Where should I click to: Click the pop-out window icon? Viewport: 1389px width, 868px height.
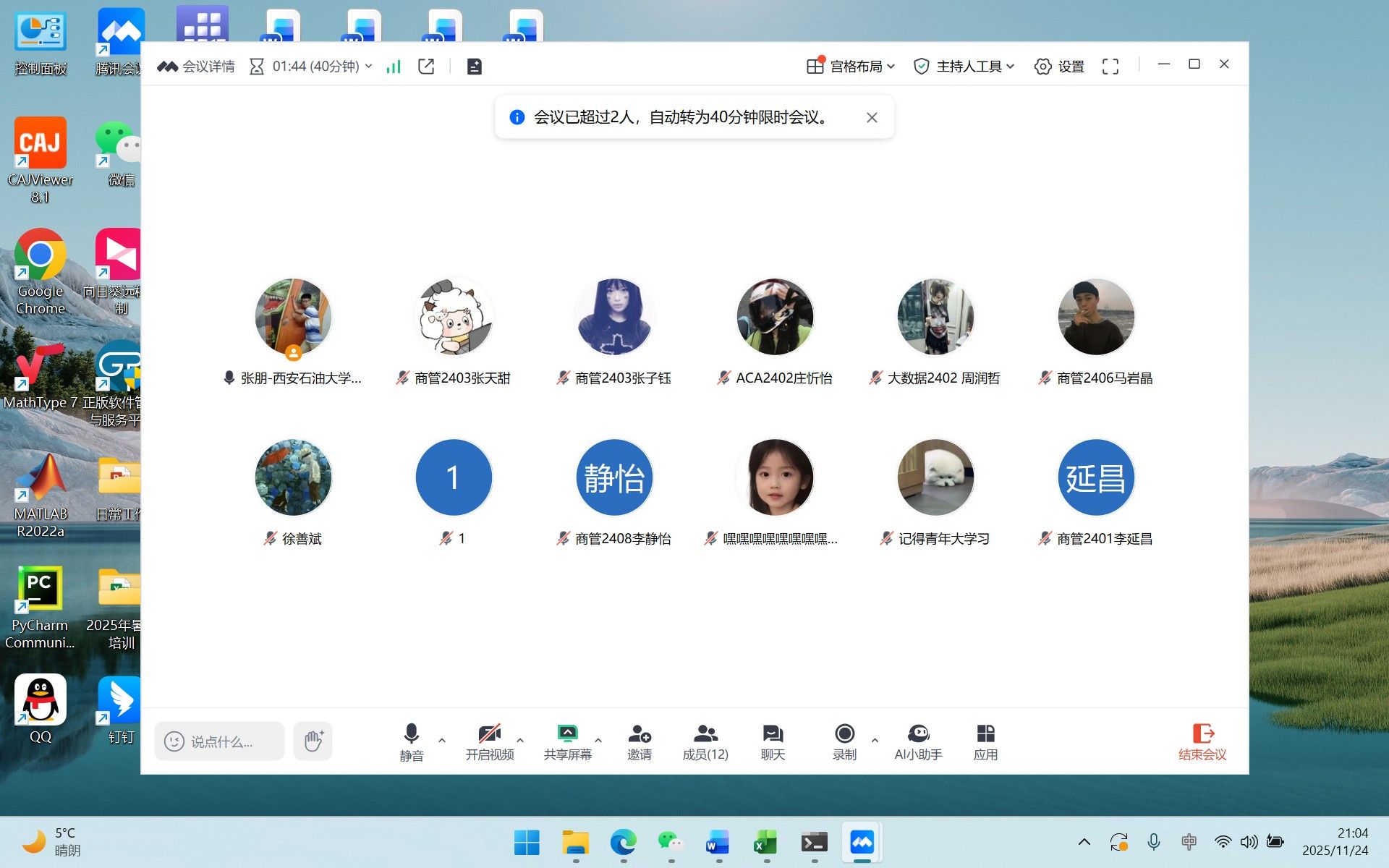tap(426, 67)
